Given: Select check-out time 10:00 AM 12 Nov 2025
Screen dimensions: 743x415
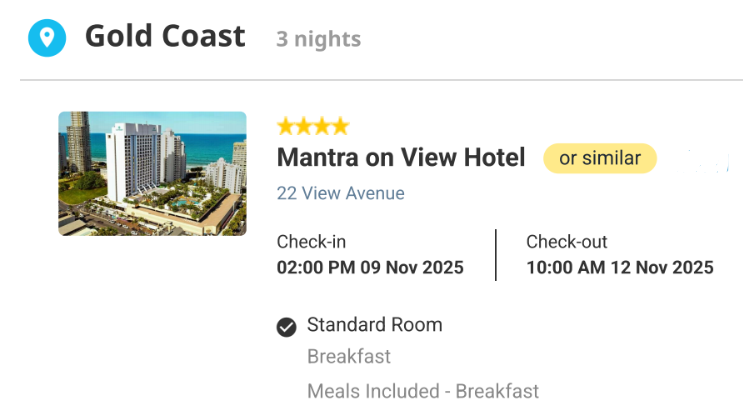Looking at the screenshot, I should (x=620, y=268).
